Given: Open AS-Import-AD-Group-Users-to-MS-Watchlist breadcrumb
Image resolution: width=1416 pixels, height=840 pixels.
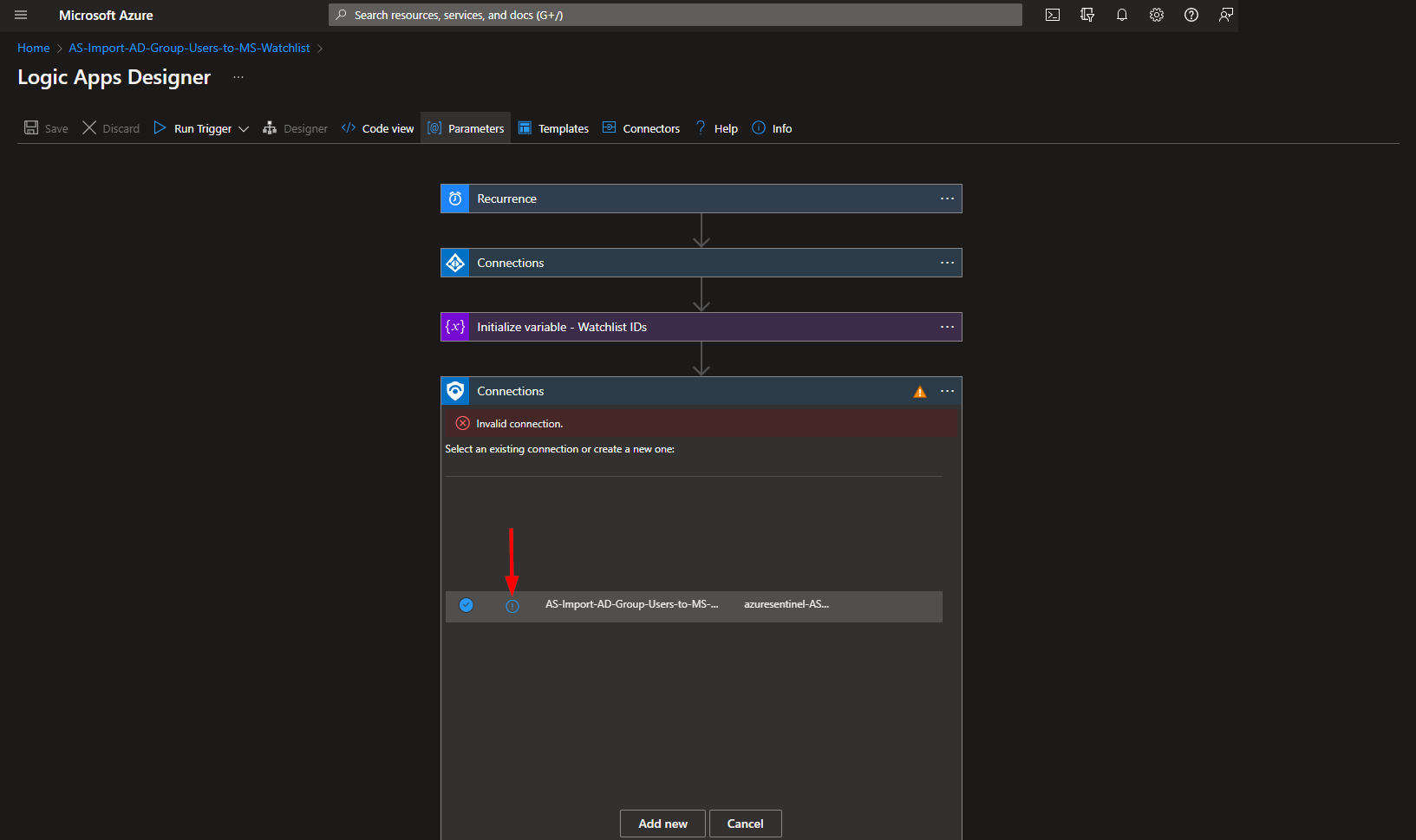Looking at the screenshot, I should [x=189, y=48].
